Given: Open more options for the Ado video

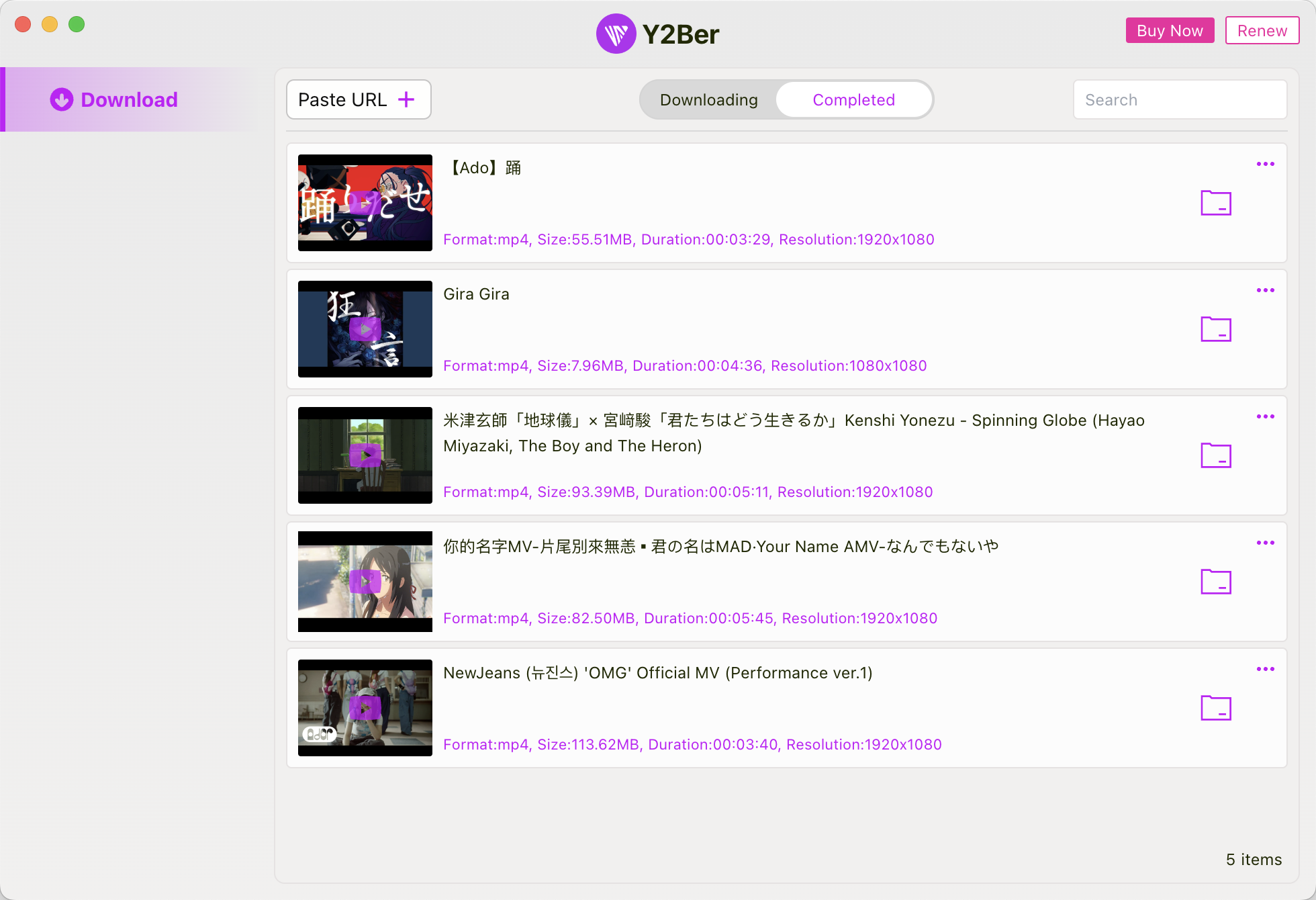Looking at the screenshot, I should 1265,164.
